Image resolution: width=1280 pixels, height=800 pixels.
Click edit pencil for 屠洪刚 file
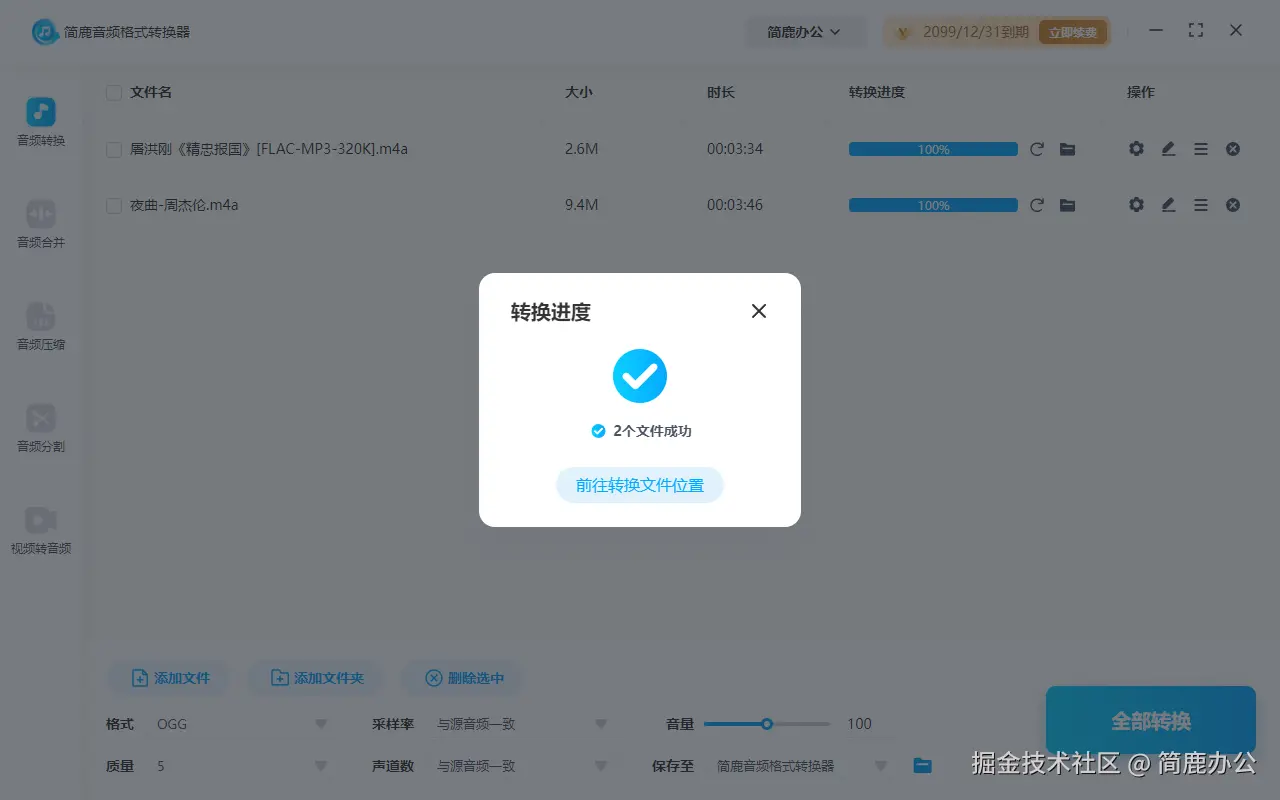coord(1168,149)
